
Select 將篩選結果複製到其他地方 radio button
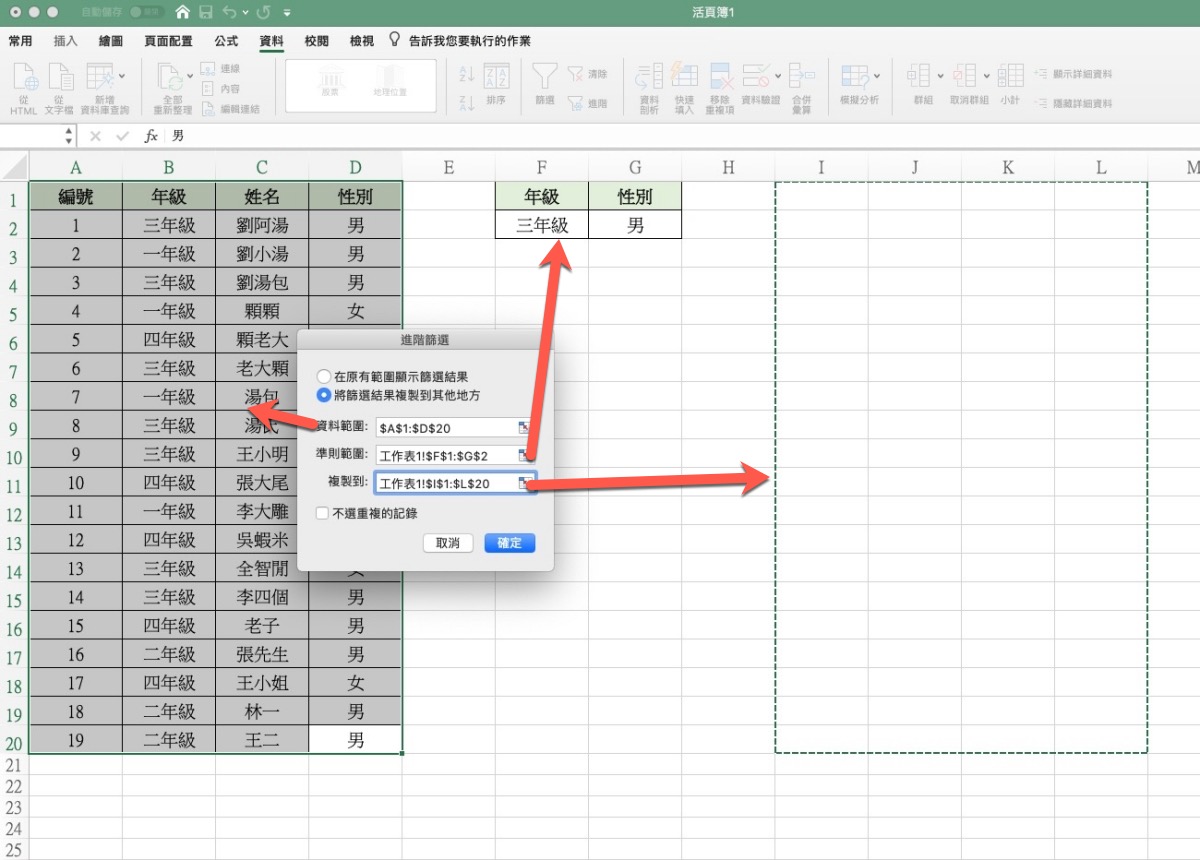324,394
